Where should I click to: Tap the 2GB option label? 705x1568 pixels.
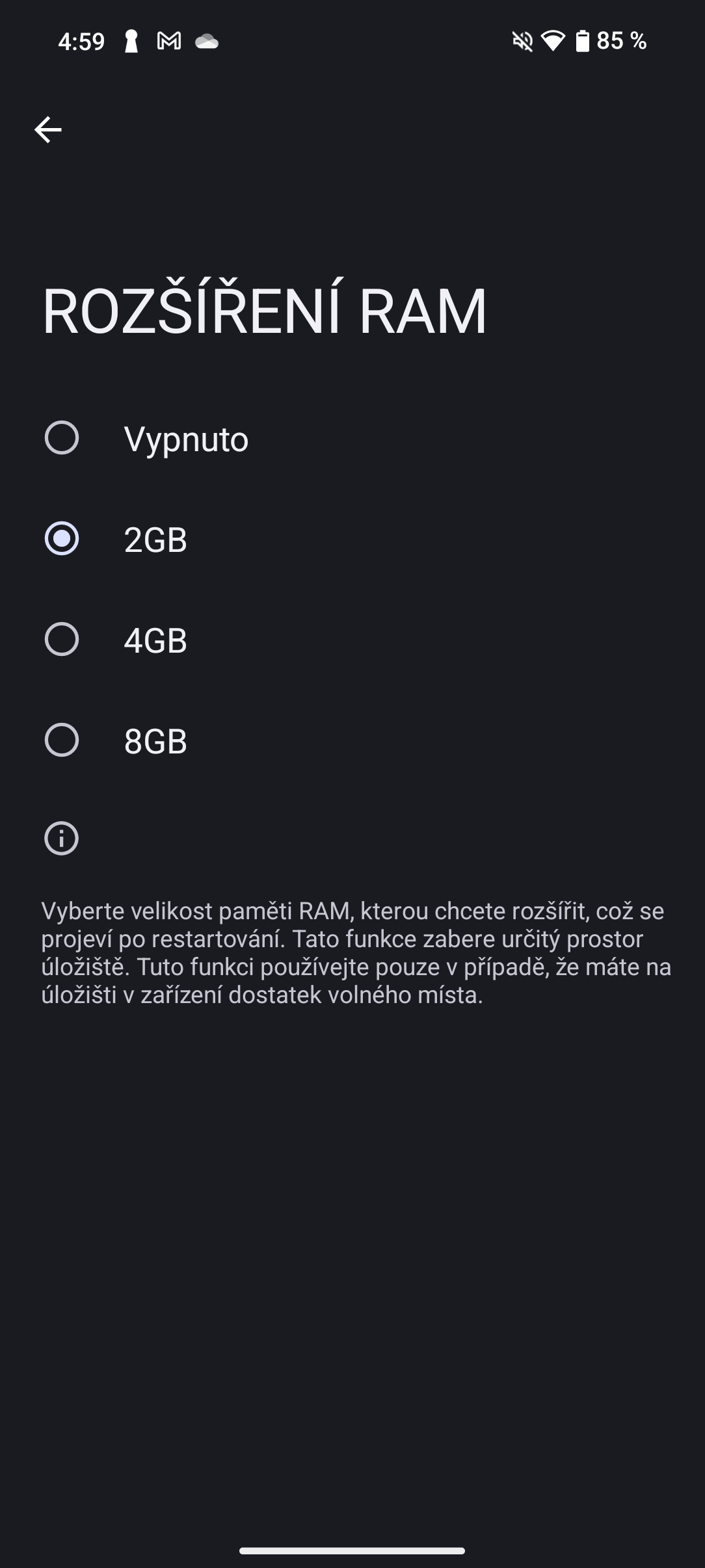pyautogui.click(x=155, y=540)
